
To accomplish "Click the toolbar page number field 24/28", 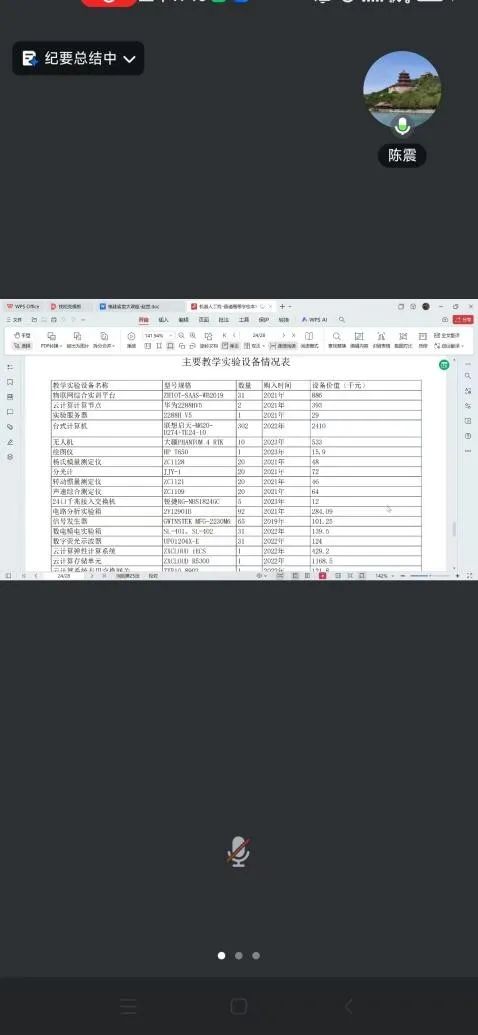I will (x=259, y=336).
